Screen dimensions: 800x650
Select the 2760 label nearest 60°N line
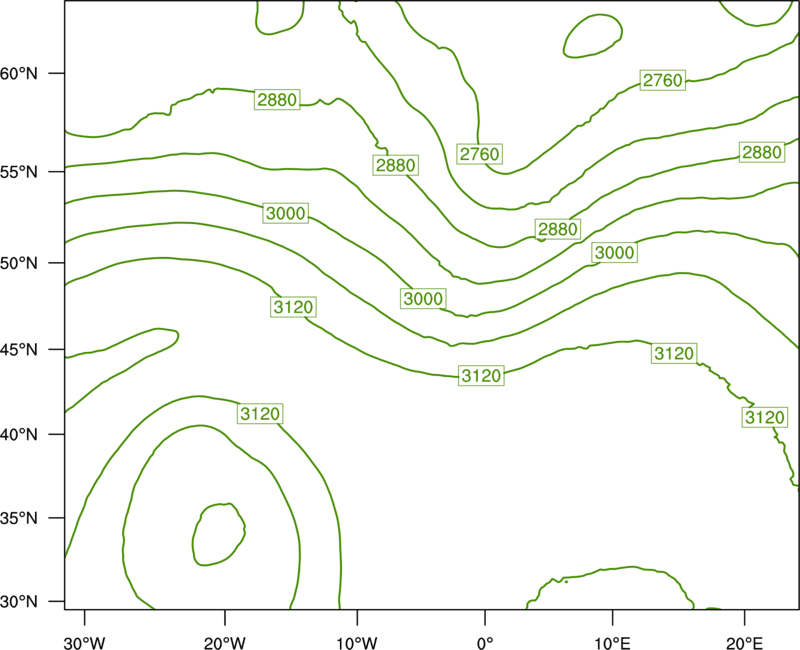[663, 81]
